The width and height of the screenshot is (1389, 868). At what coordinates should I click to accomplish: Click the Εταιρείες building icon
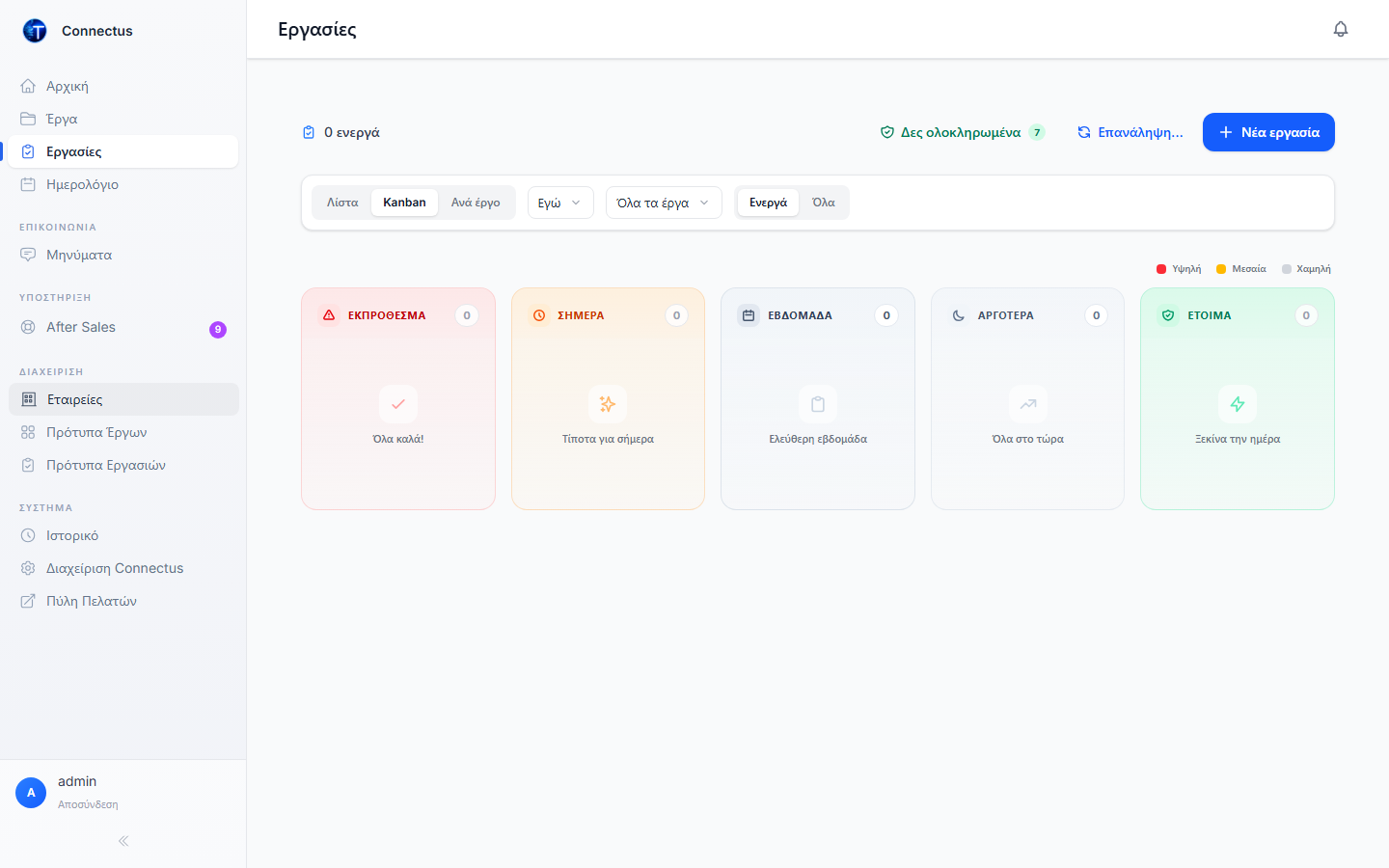click(x=29, y=399)
